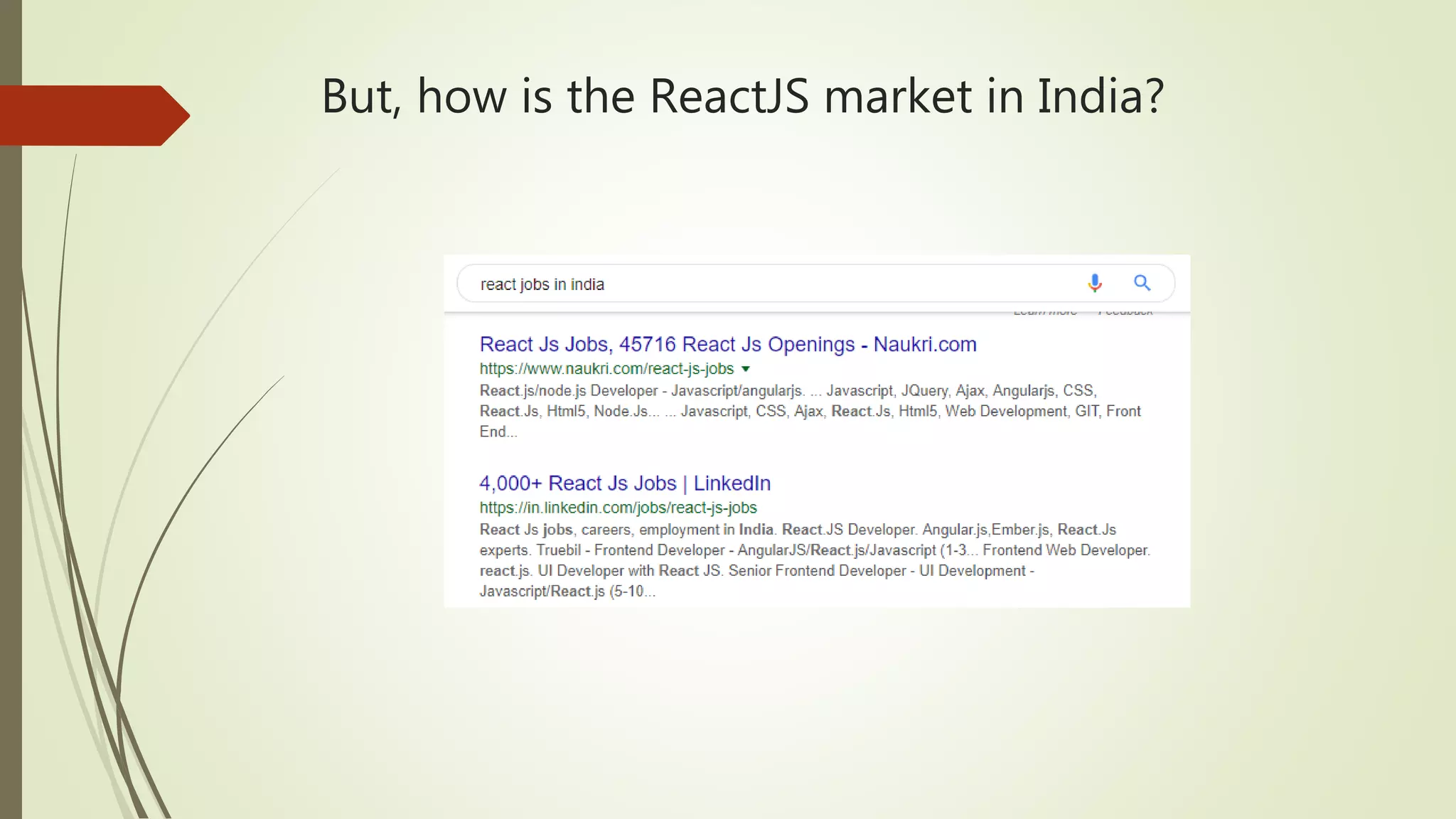
Task: Select the slide title about ReactJS market
Action: click(x=742, y=96)
